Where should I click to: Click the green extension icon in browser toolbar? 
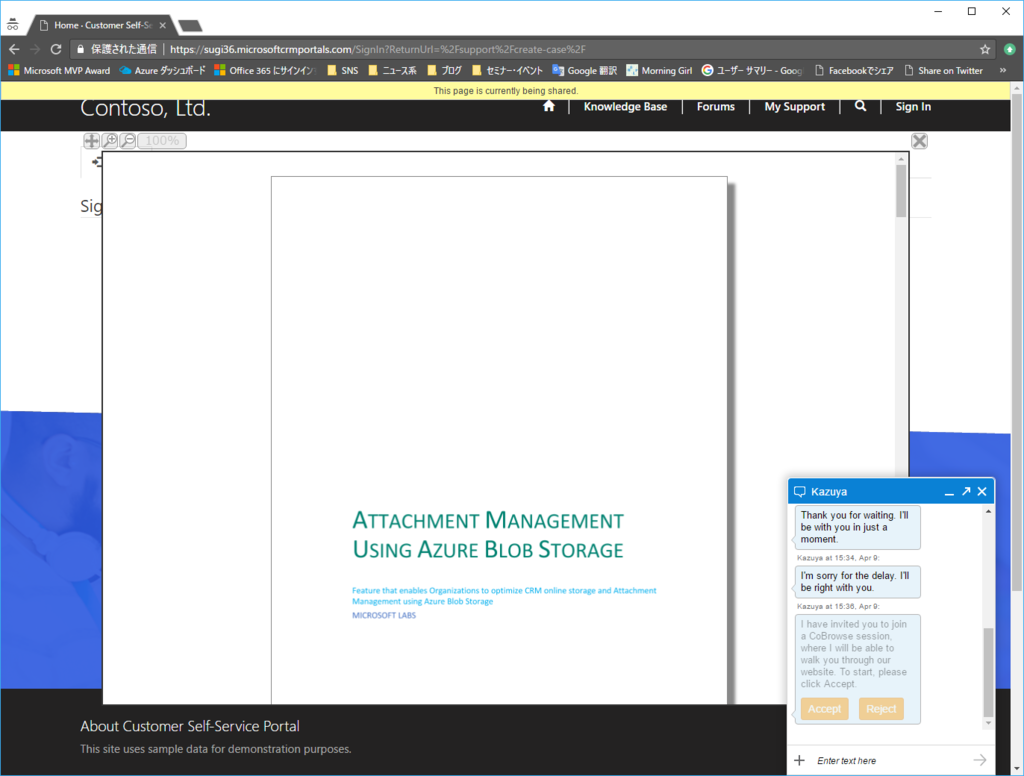coord(1010,50)
